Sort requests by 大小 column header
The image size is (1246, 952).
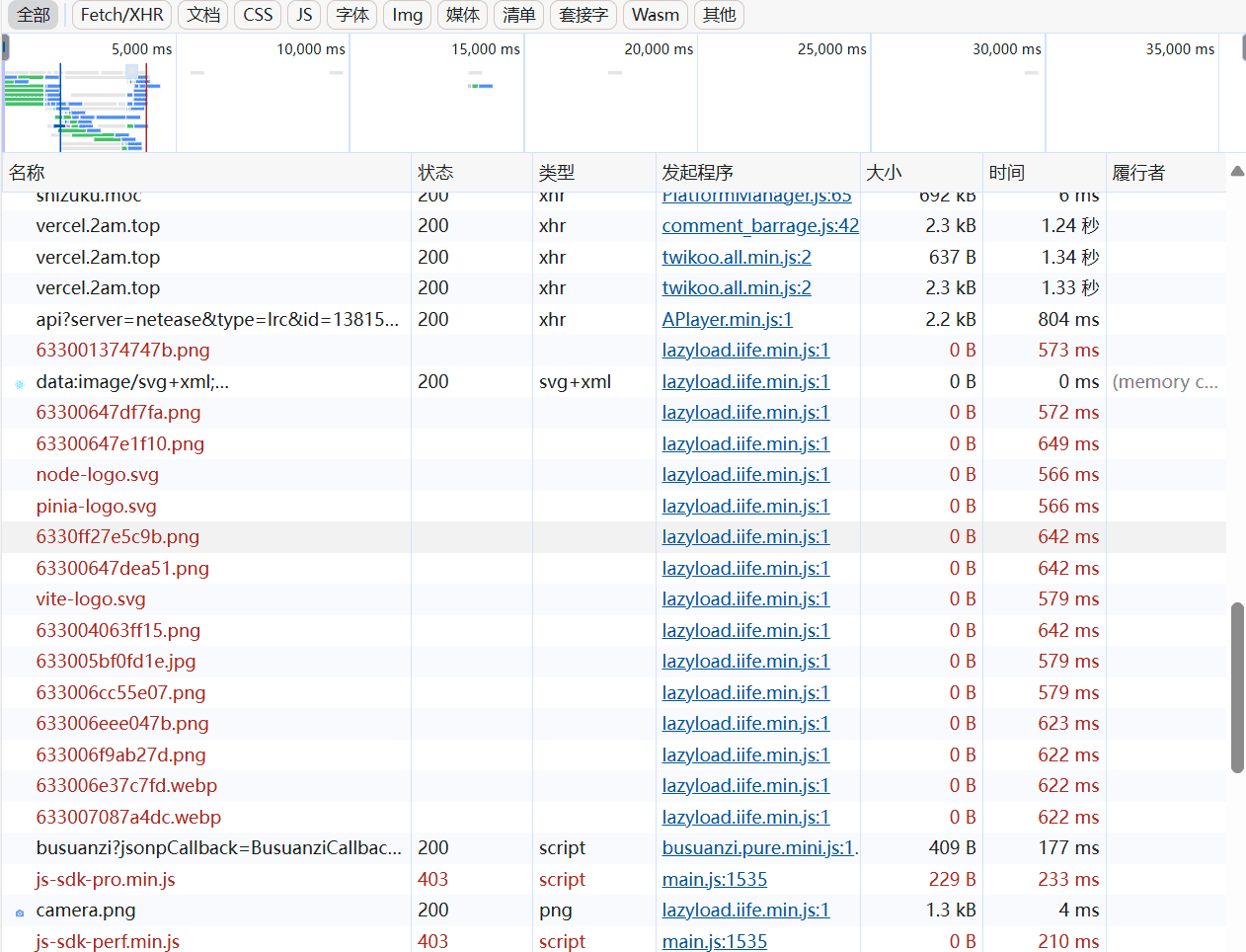pos(884,173)
